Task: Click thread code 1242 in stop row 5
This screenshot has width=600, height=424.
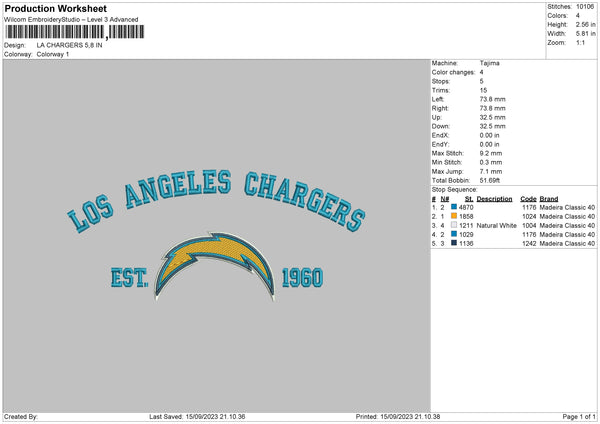Action: click(x=529, y=243)
